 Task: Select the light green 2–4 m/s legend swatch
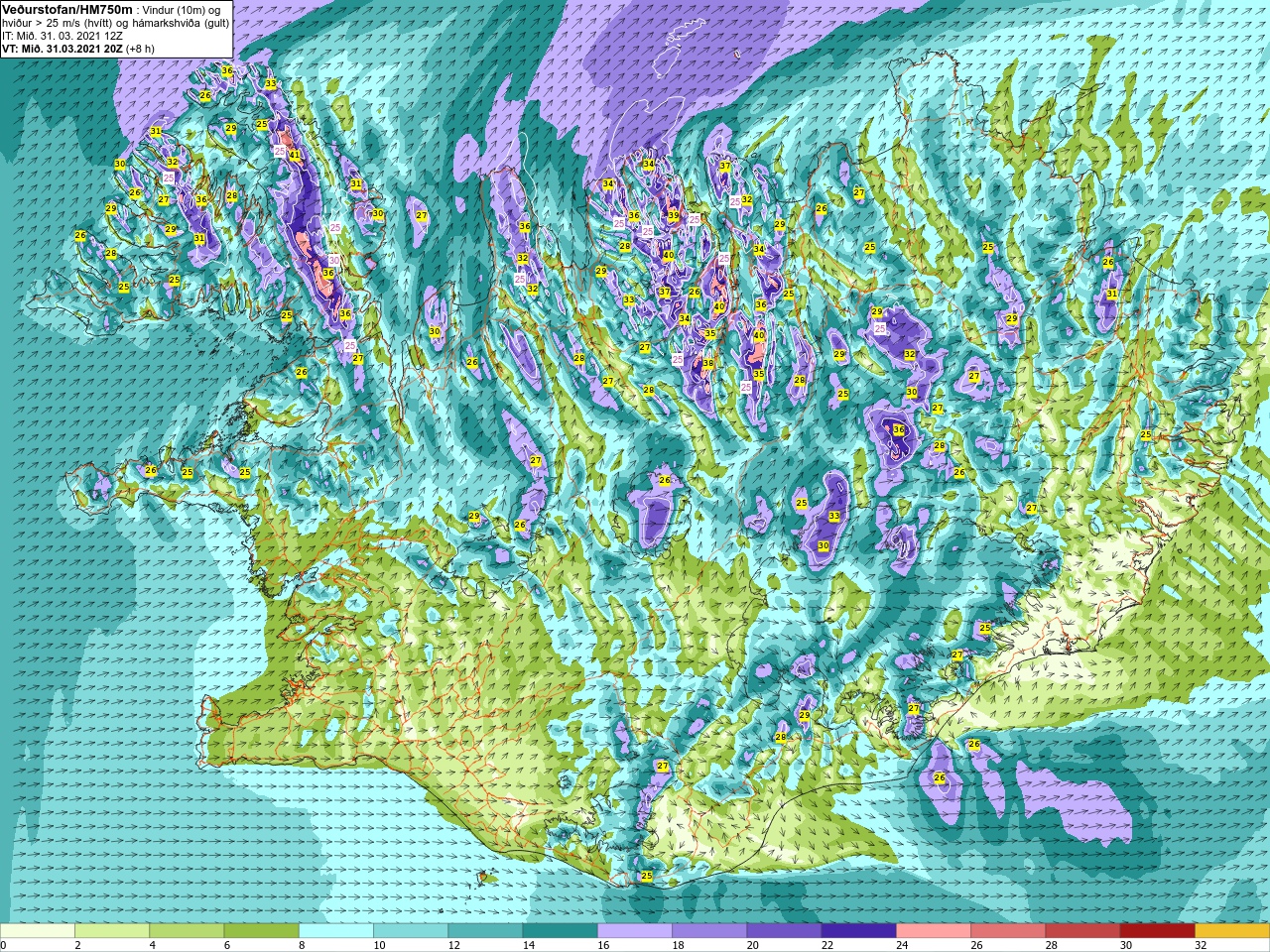pyautogui.click(x=112, y=931)
